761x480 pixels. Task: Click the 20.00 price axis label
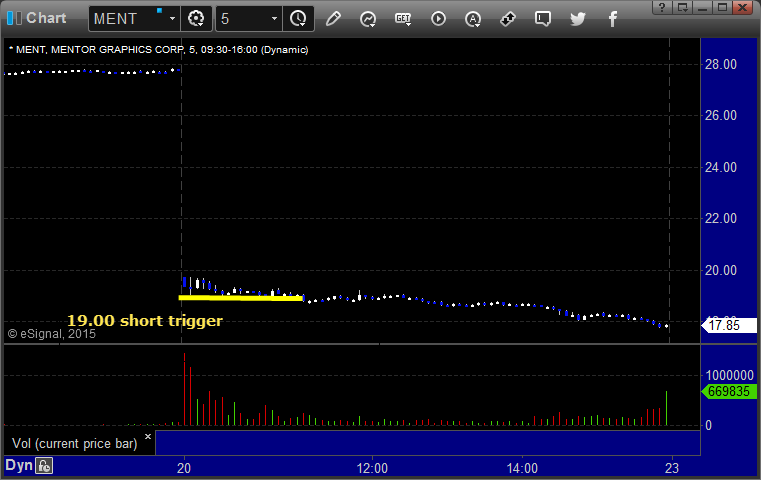point(721,270)
